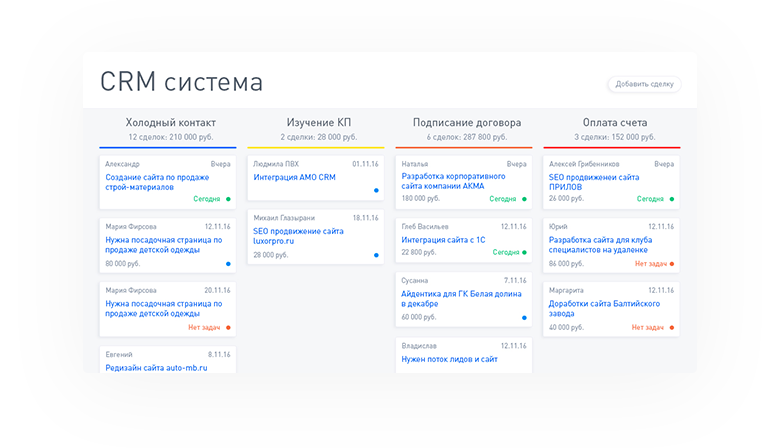Click blue status dot on Сусанна card
Viewport: 780px width, 448px height.
click(524, 318)
